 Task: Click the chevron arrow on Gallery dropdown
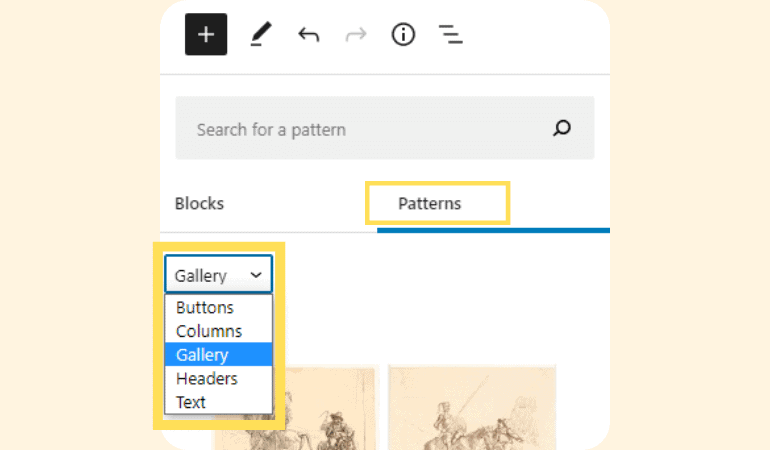[256, 275]
